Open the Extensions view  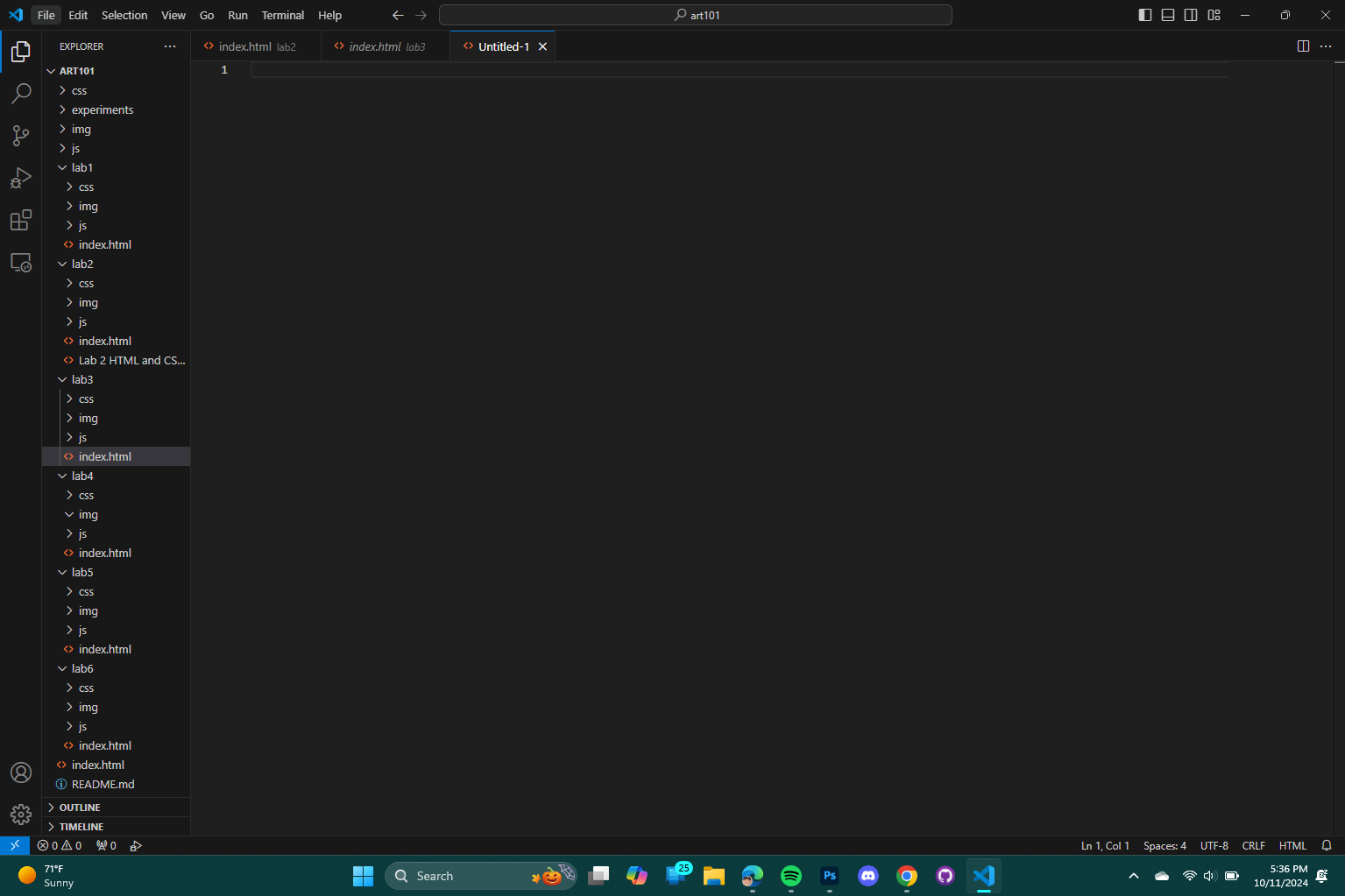[x=21, y=220]
